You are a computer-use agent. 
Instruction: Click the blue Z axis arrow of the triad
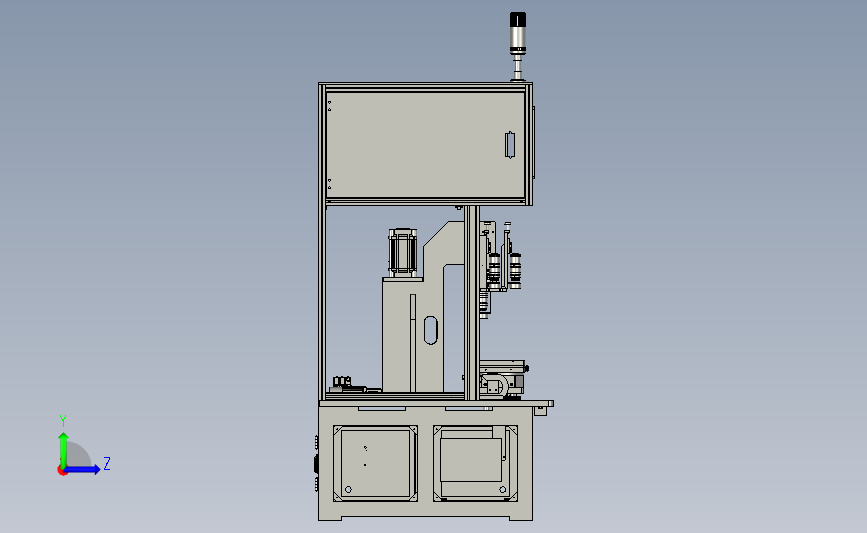pyautogui.click(x=83, y=470)
